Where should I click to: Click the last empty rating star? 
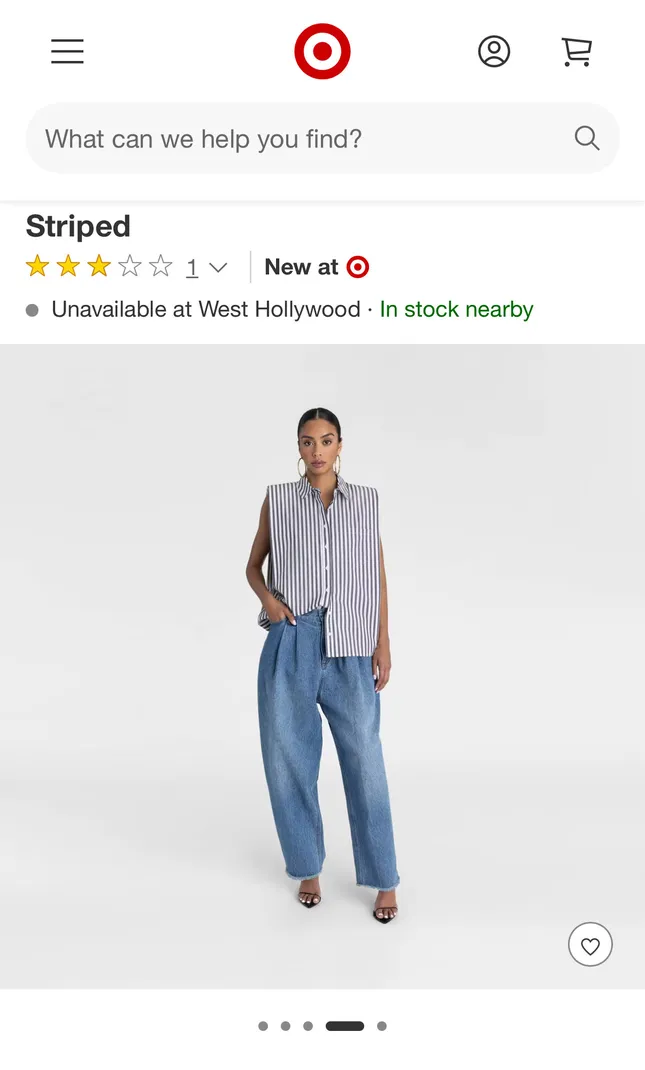point(160,266)
